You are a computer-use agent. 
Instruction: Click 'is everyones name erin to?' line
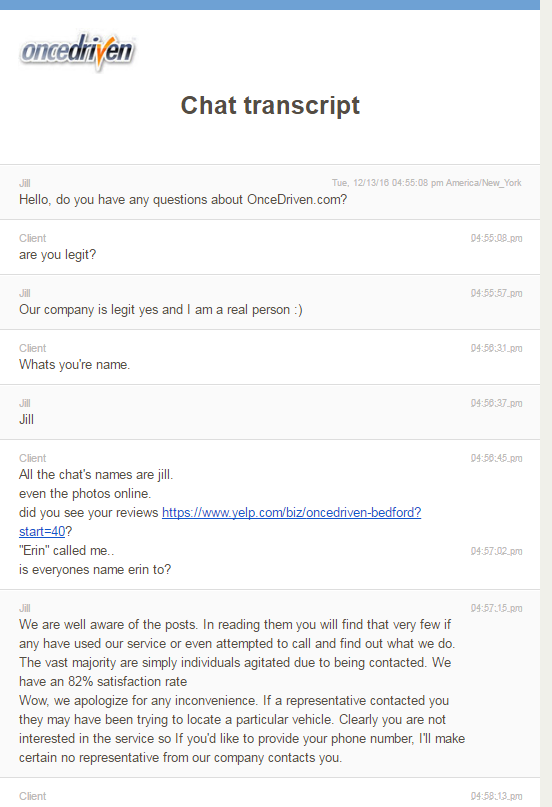[x=95, y=570]
